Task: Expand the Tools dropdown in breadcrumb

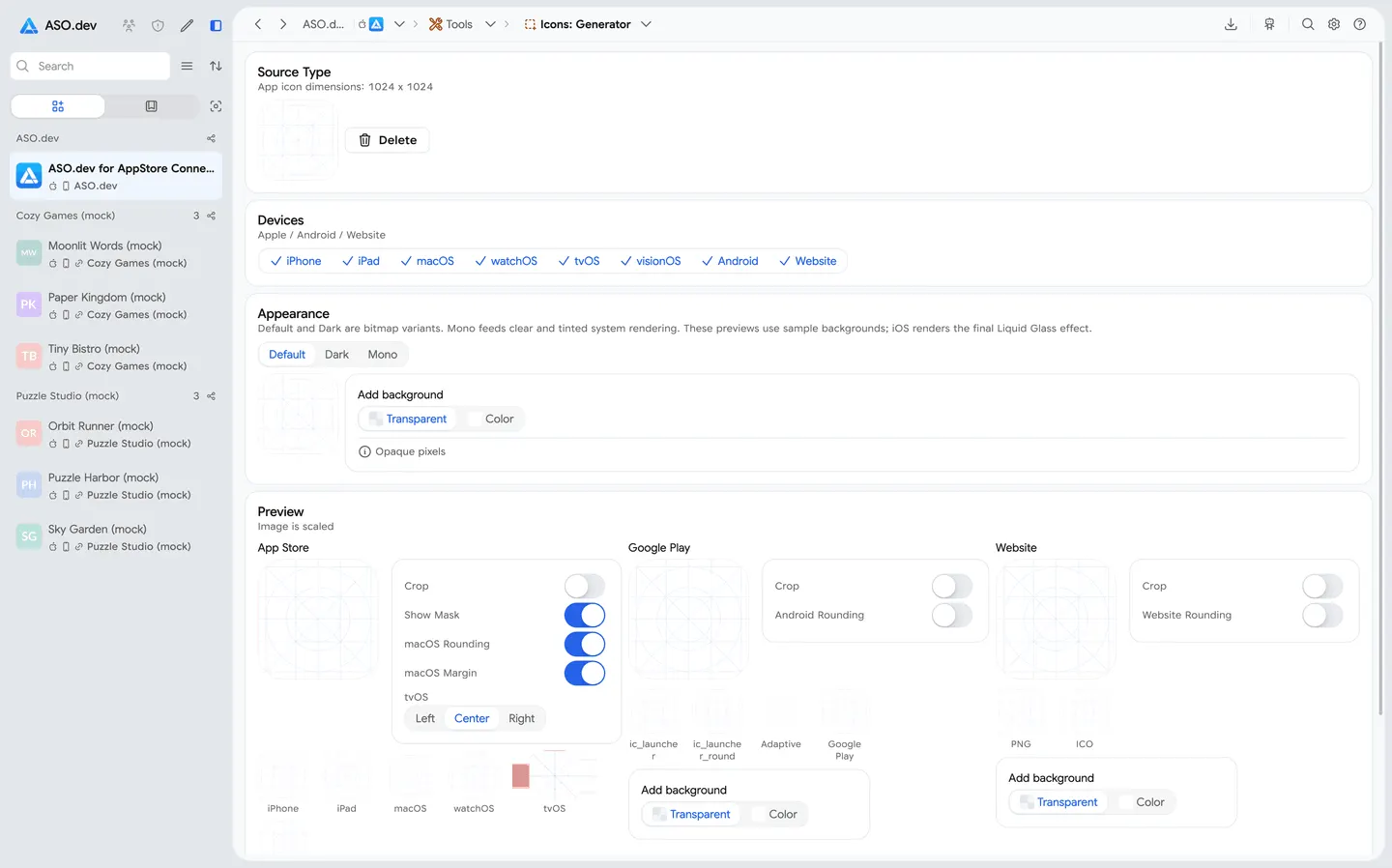Action: tap(490, 24)
